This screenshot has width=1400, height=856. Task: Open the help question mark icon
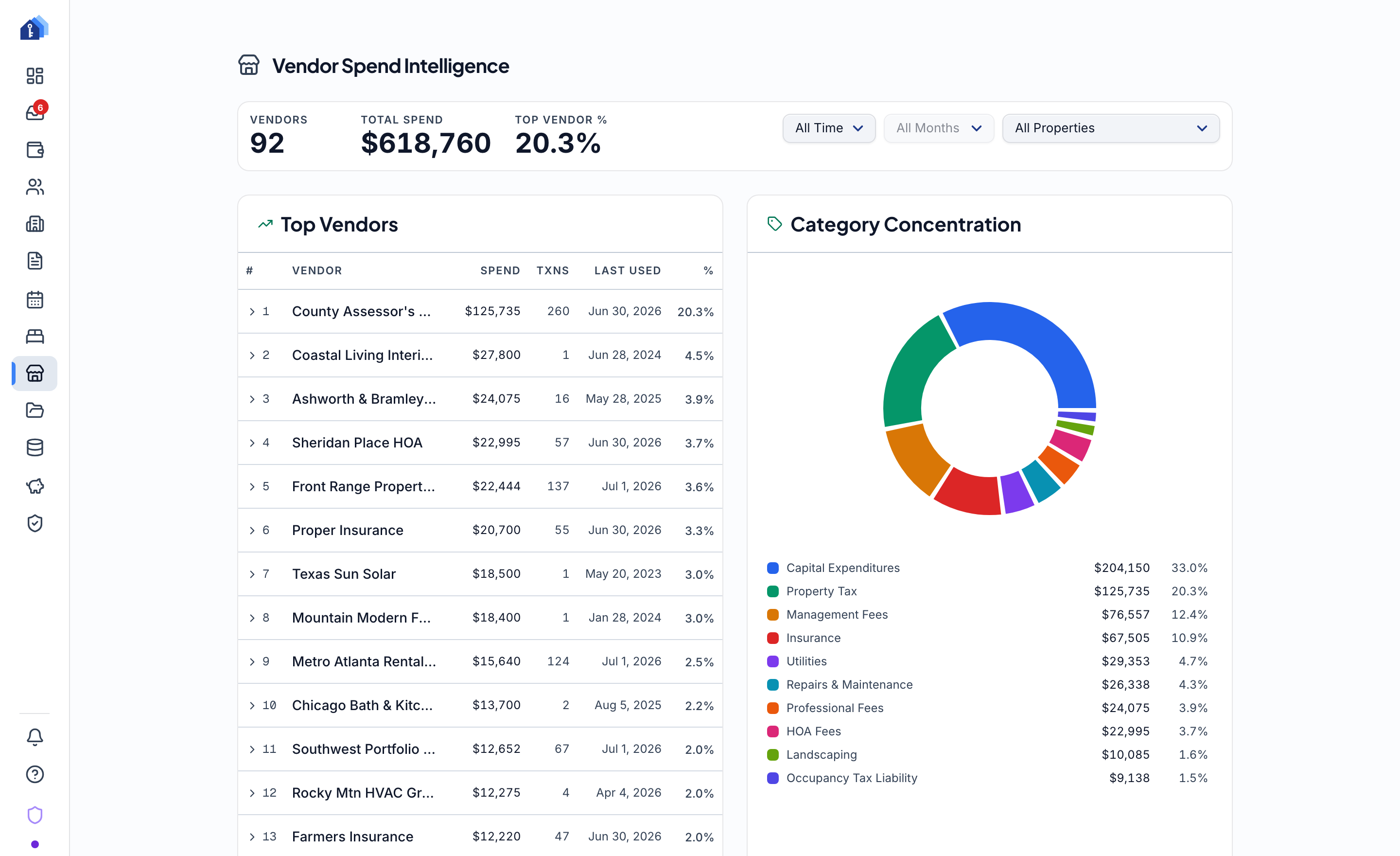point(35,774)
